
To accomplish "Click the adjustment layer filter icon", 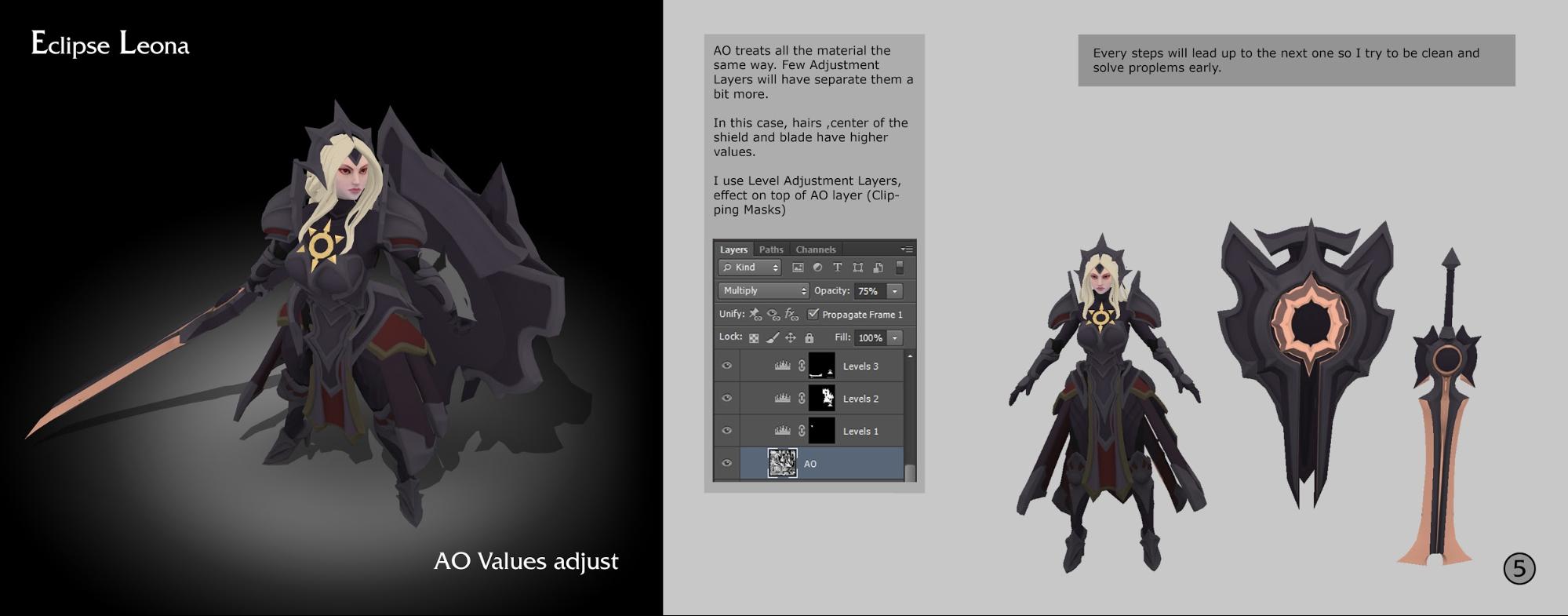I will pyautogui.click(x=817, y=268).
